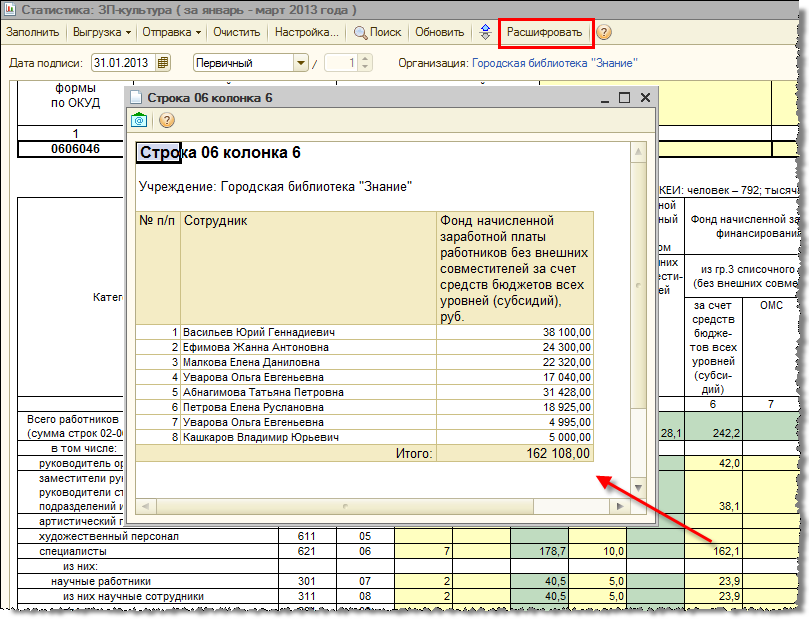Open the Отправка dropdown menu
This screenshot has width=809, height=619.
[170, 32]
